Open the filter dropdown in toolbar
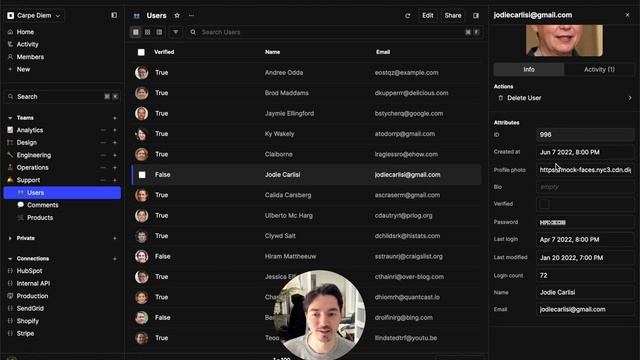Screen dimensions: 640x360 (176, 32)
